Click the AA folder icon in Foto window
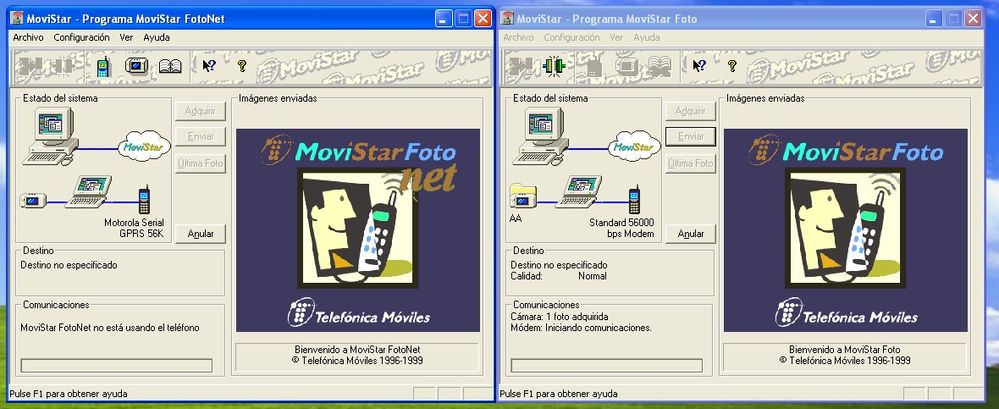 pos(523,195)
